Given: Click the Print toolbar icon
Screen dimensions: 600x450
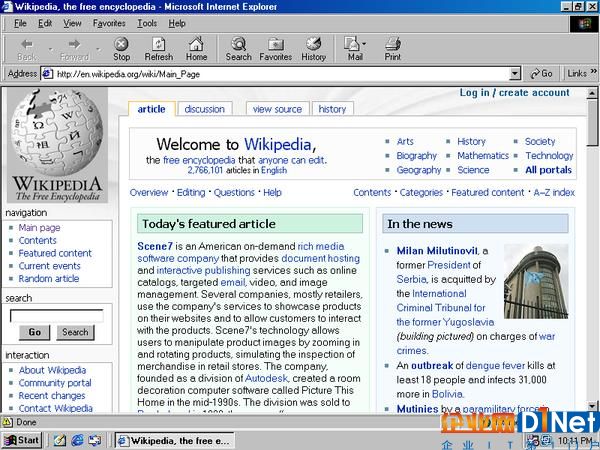Looking at the screenshot, I should pos(393,49).
